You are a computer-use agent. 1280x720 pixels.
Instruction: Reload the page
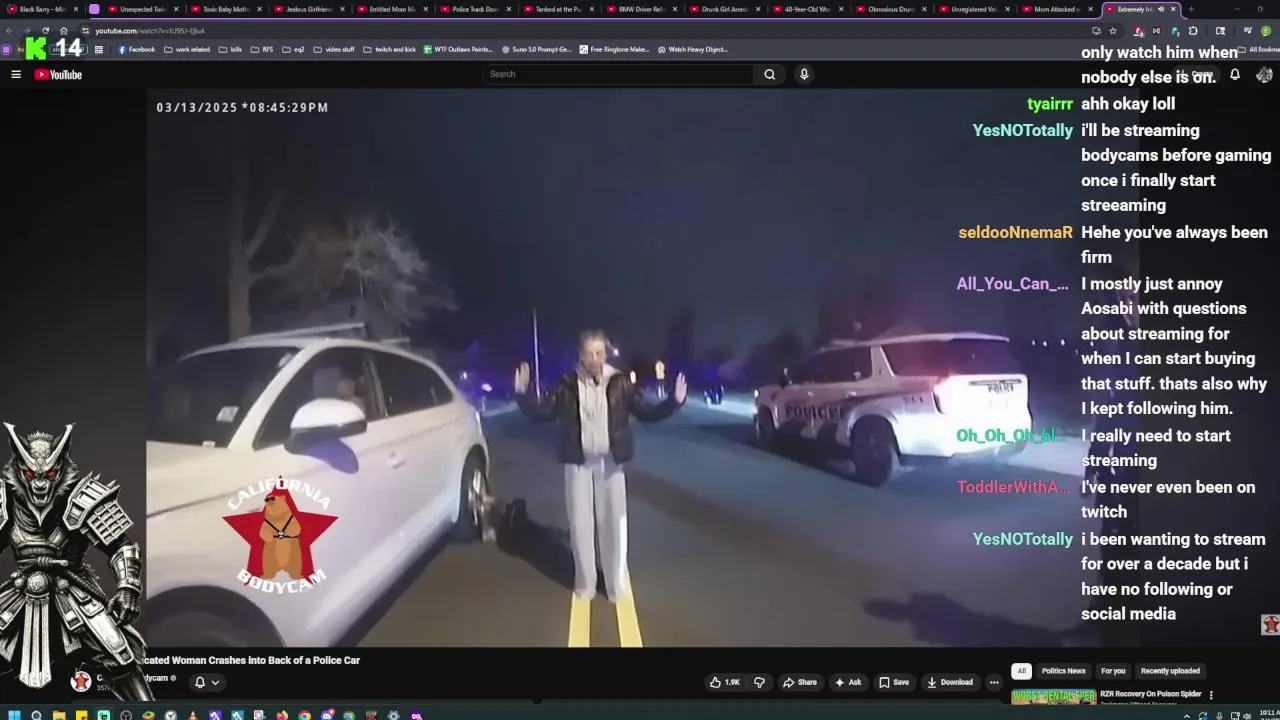pos(45,31)
